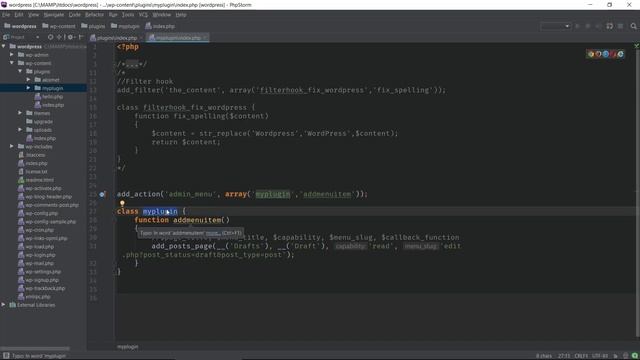Open the Window menu
This screenshot has width=640, height=360.
[x=162, y=15]
